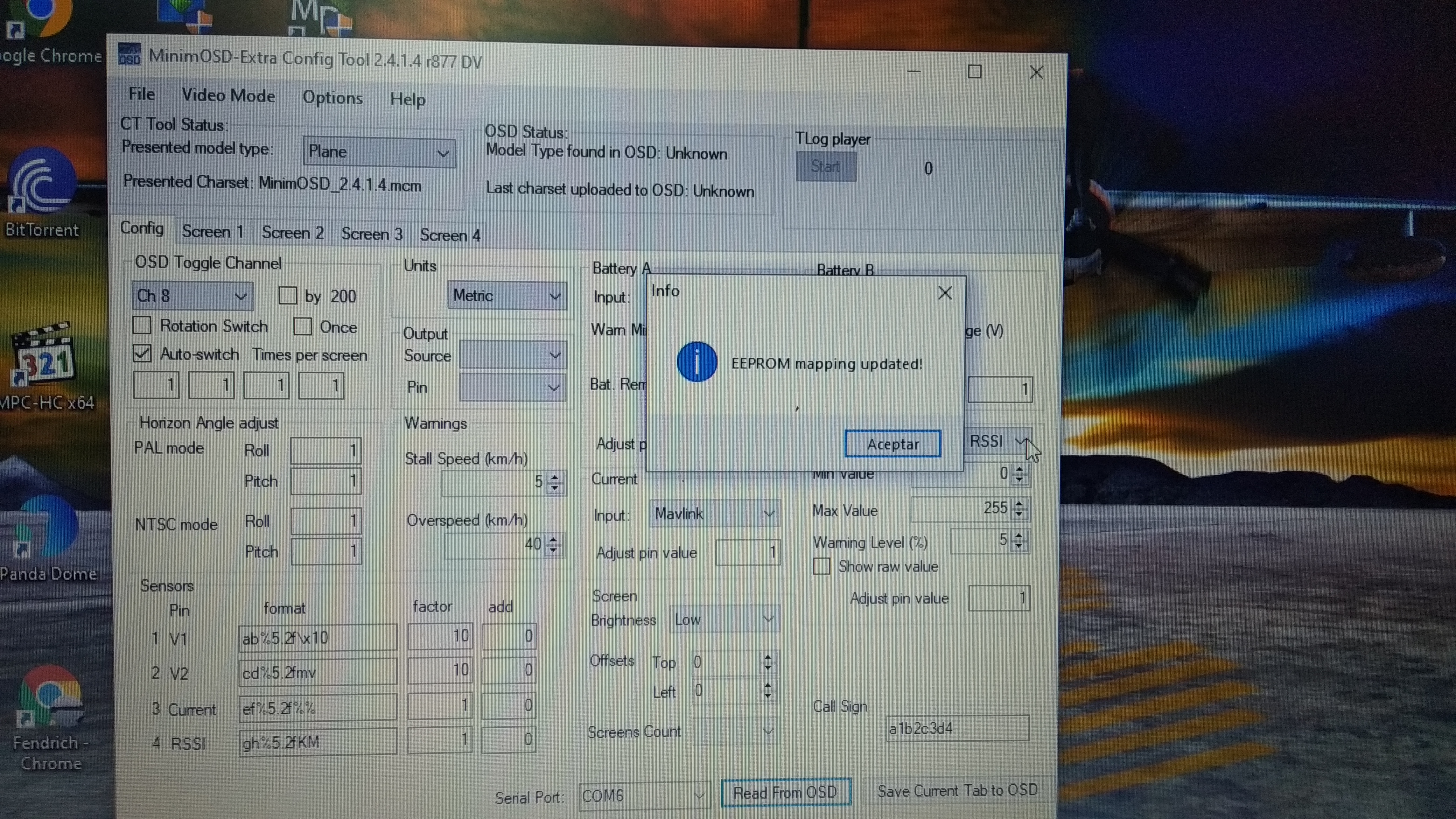The height and width of the screenshot is (819, 1456).
Task: Click the RSSI Adjust pin value field
Action: click(x=999, y=598)
